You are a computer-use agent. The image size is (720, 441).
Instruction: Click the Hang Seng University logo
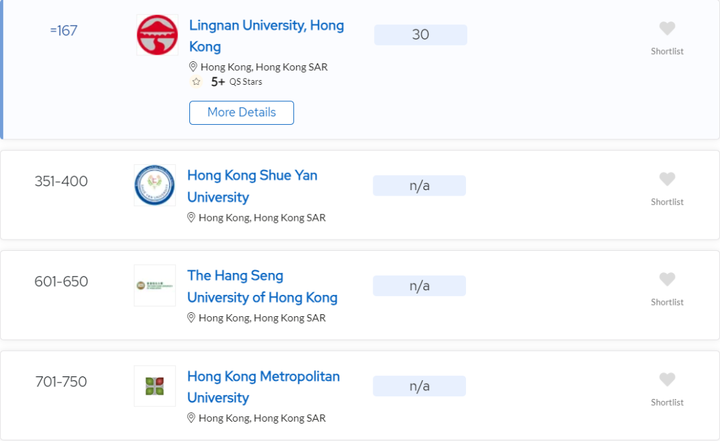pos(154,286)
